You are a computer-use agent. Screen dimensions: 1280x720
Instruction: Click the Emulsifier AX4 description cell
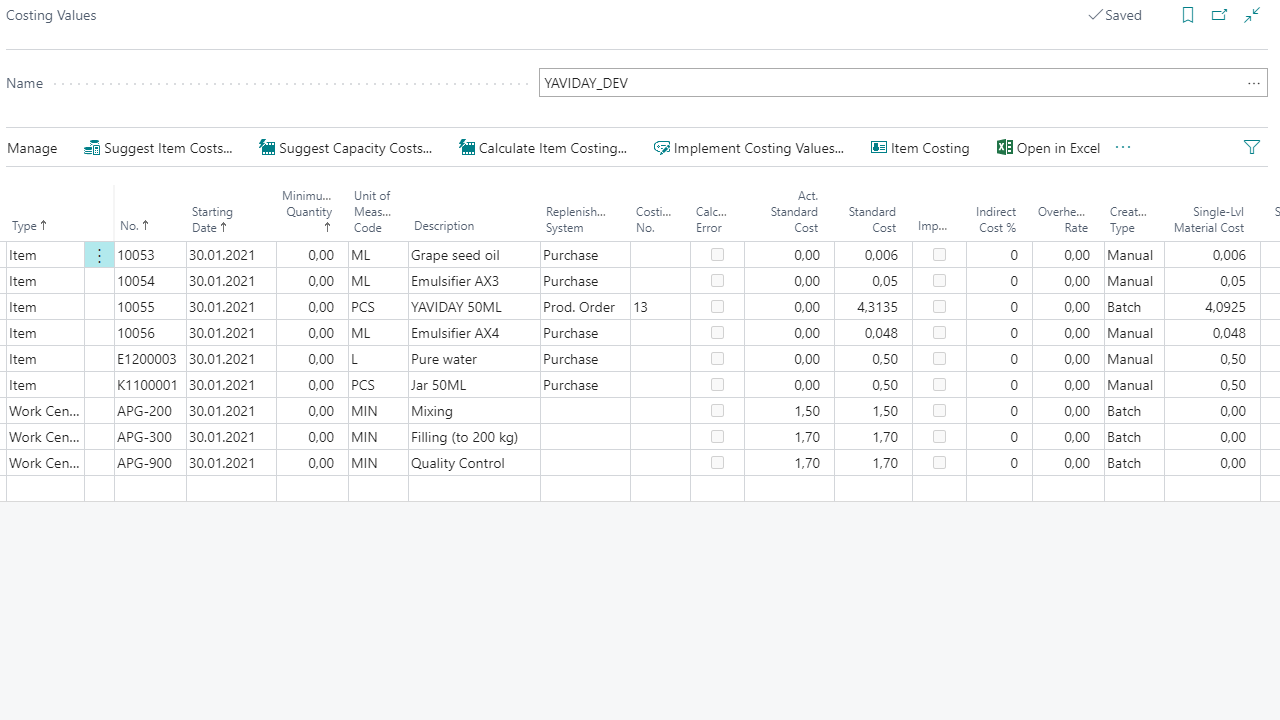[x=474, y=333]
